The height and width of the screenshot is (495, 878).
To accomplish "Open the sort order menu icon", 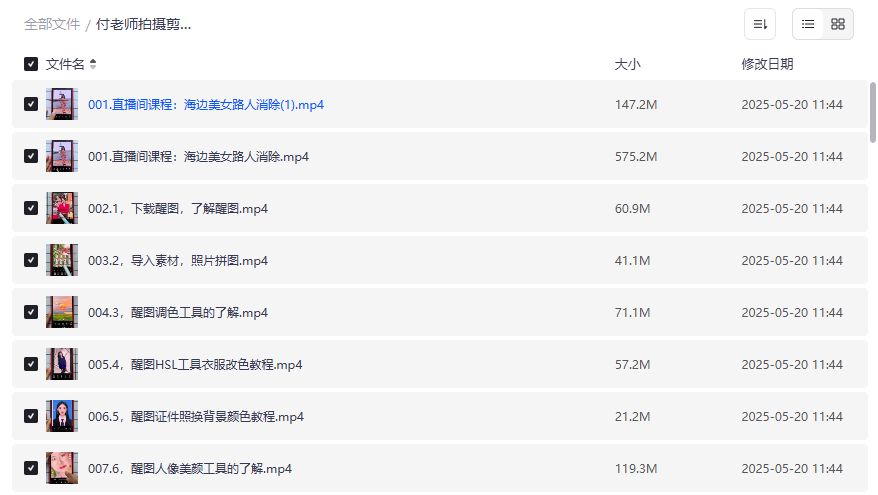I will click(x=759, y=24).
